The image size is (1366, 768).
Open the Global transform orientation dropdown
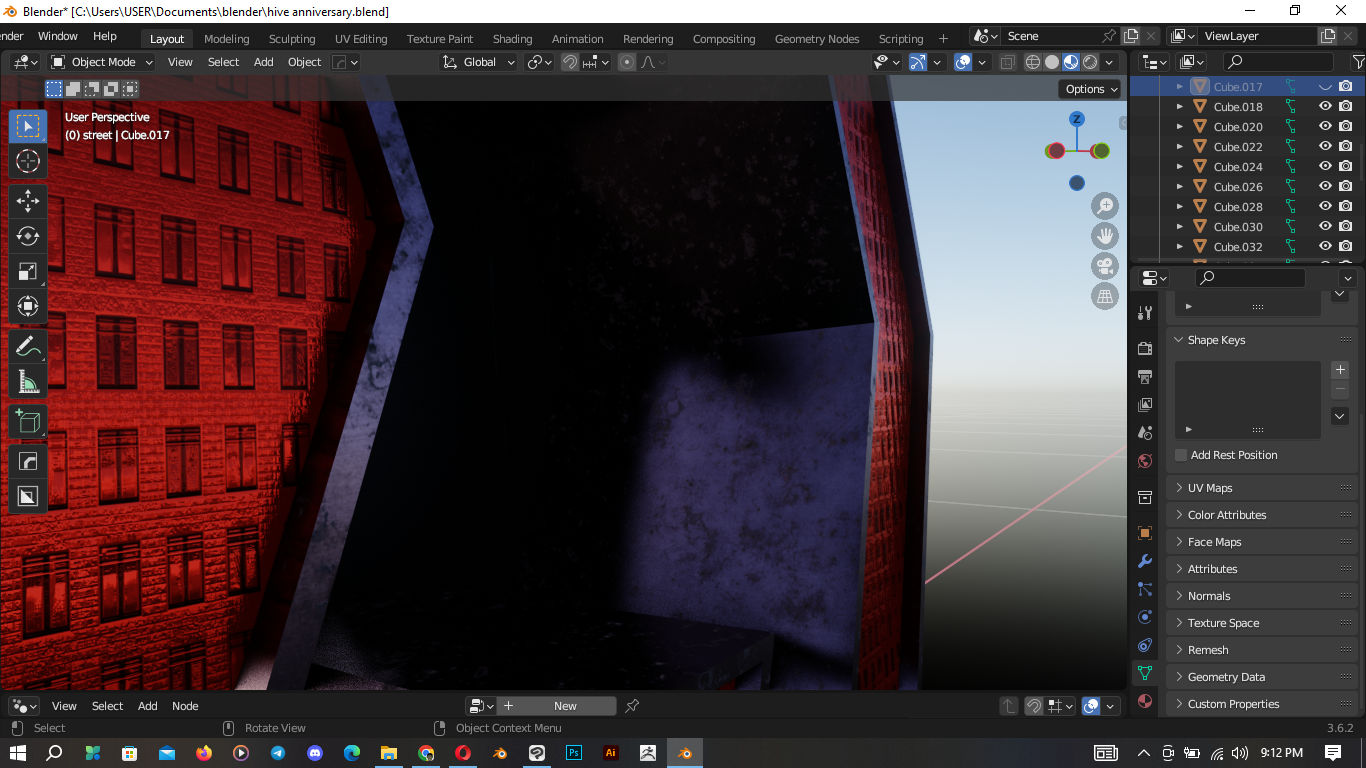coord(479,62)
